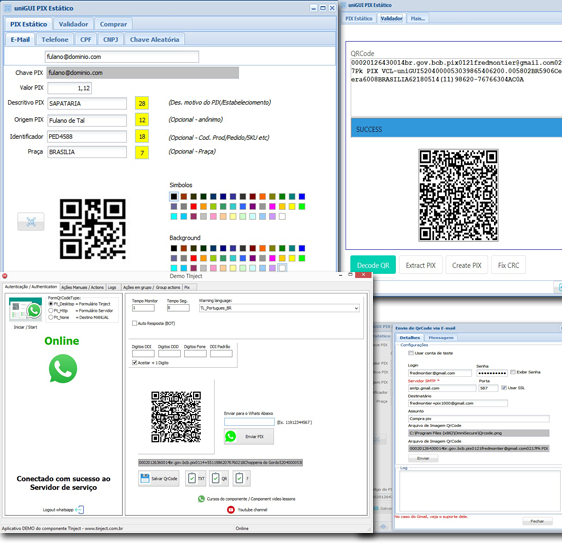Pick the black swatch in the Simbolos palette
562x544 pixels.
[x=174, y=196]
